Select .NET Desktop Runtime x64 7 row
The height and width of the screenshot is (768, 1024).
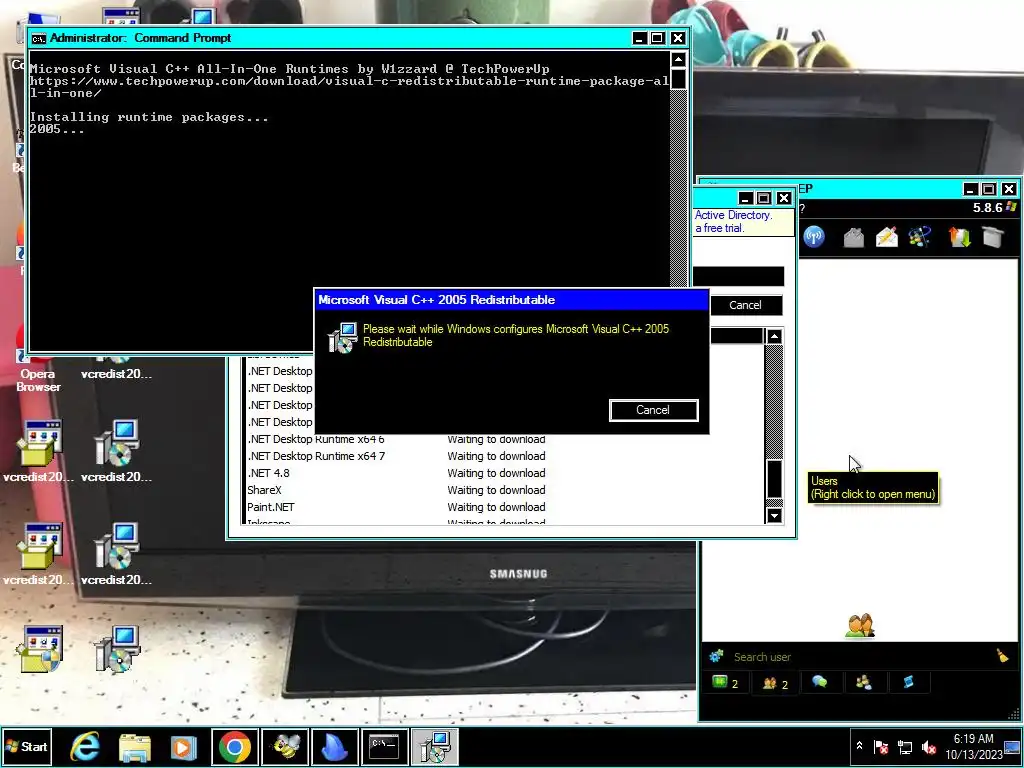pos(503,456)
